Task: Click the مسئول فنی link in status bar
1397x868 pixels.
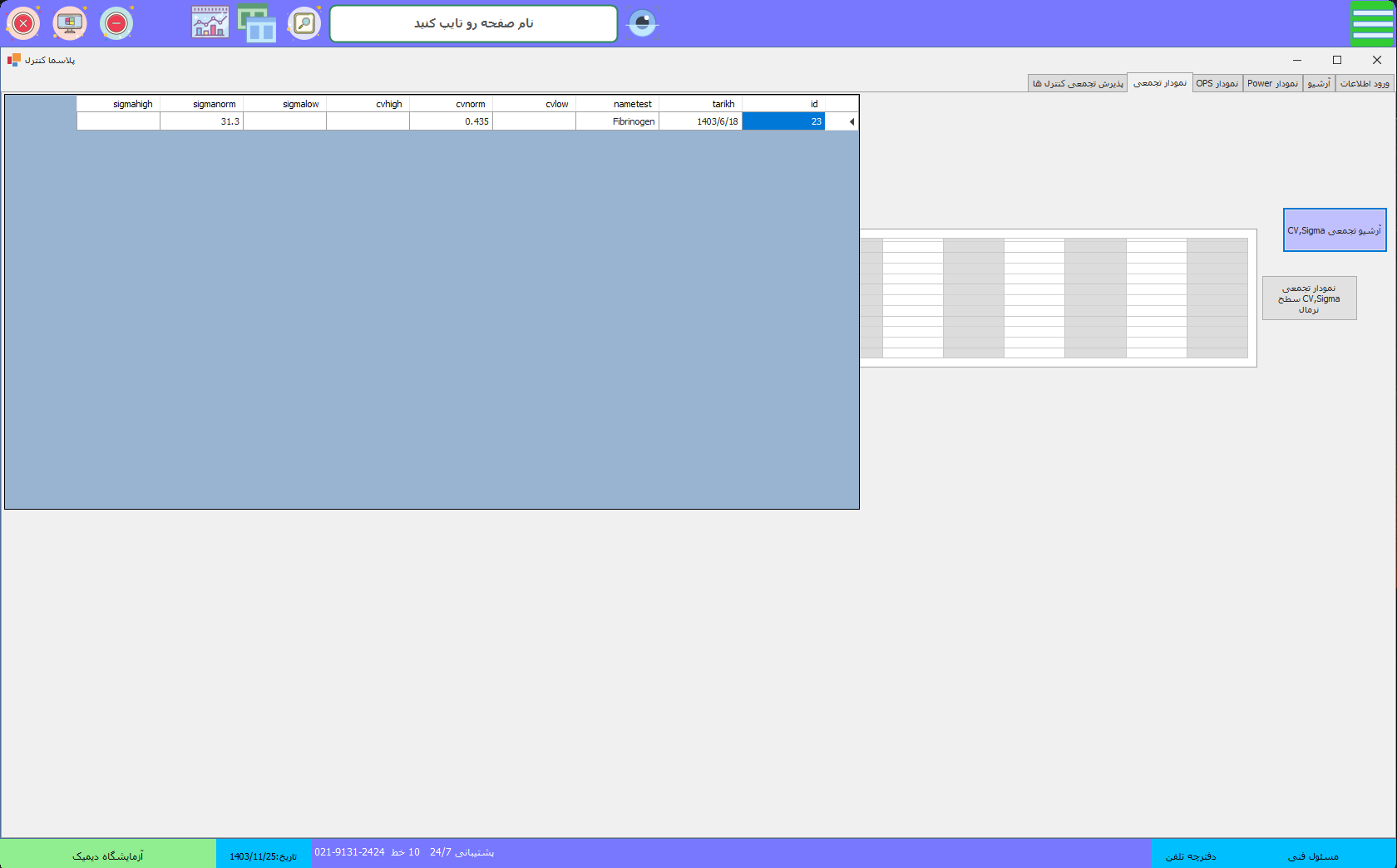Action: coord(1313,856)
